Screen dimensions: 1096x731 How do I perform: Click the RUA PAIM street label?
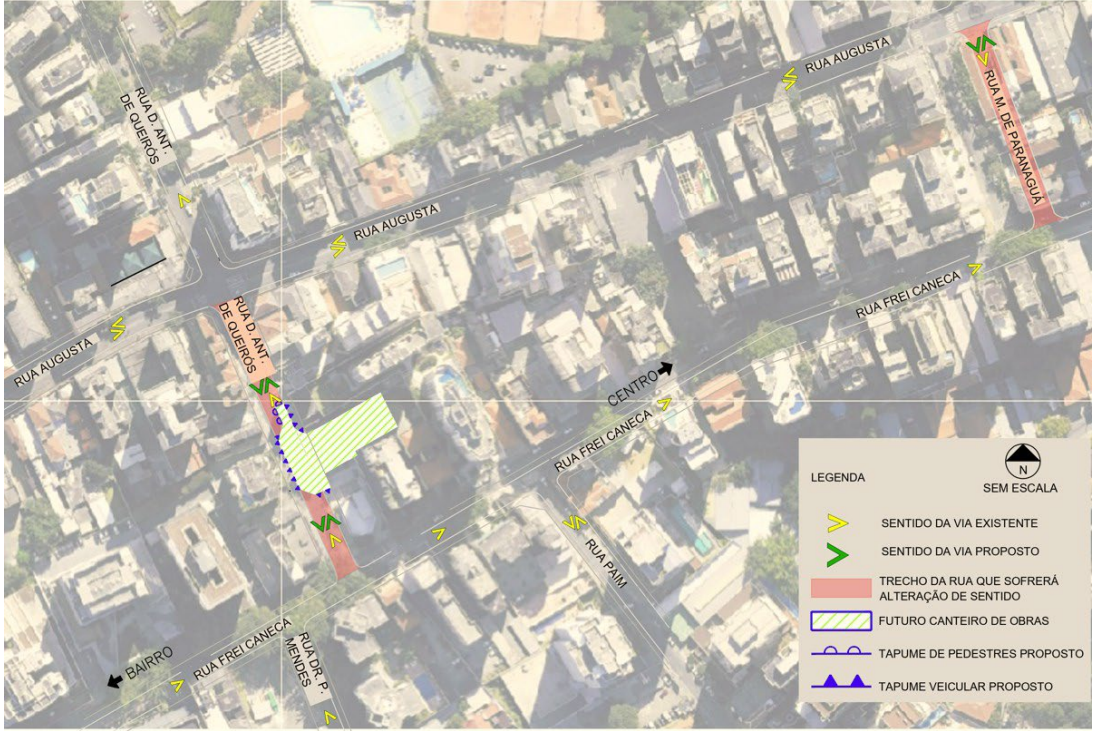[605, 563]
